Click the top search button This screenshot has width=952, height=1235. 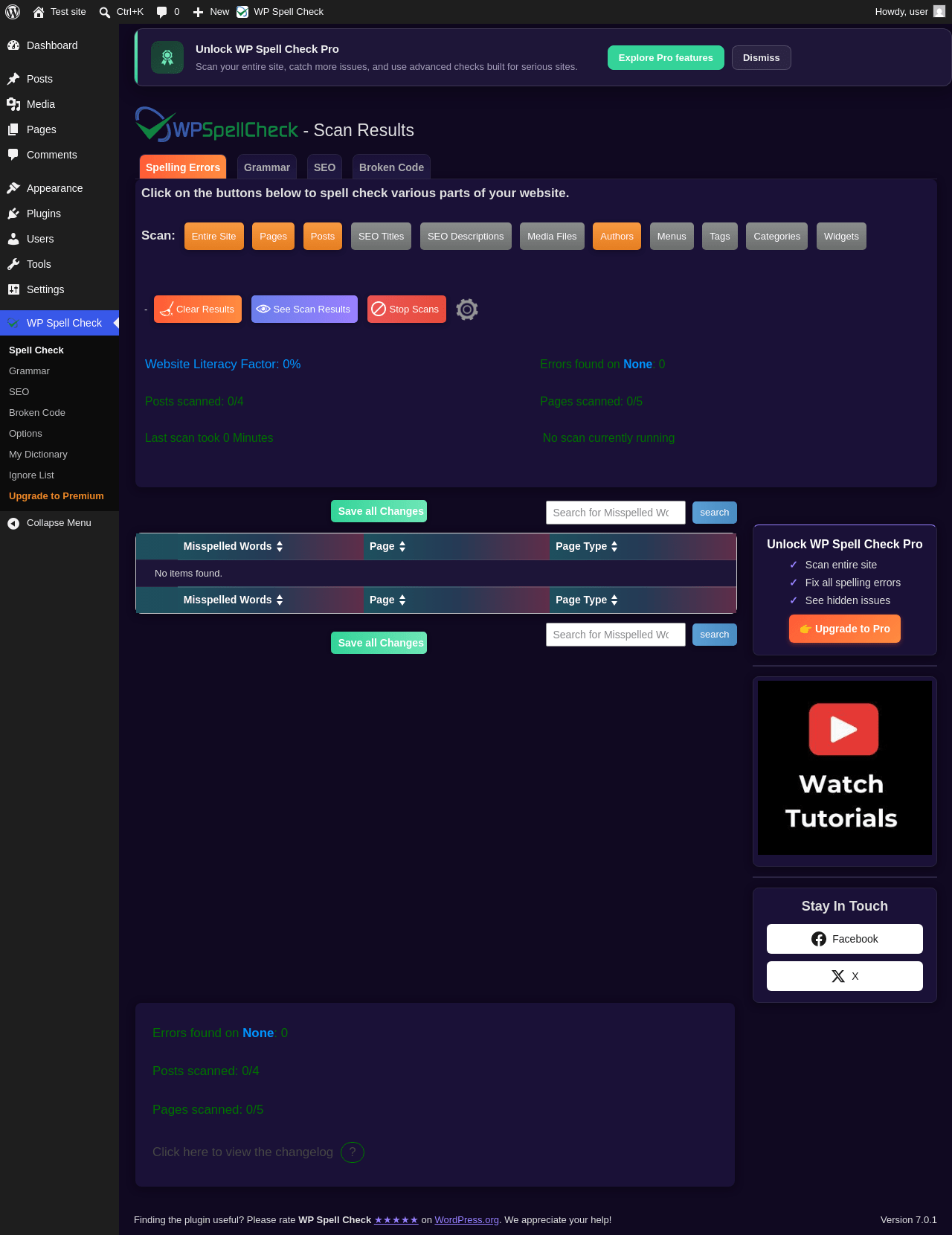[715, 513]
